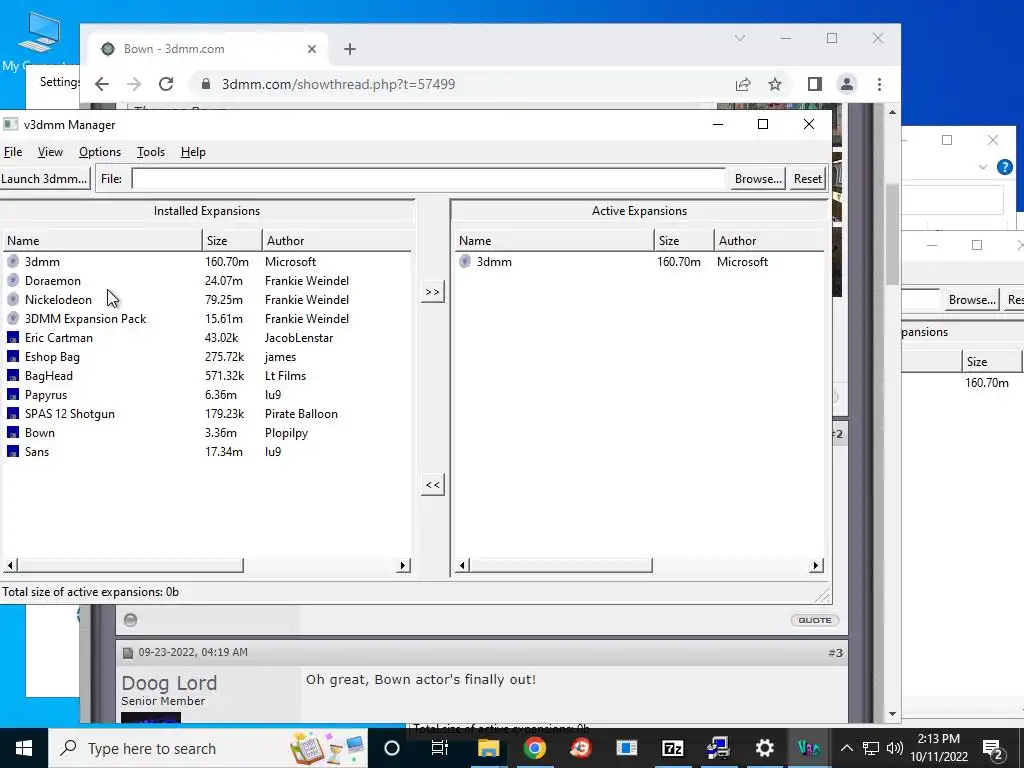Click 'Pirate Balloon' author cell
The height and width of the screenshot is (768, 1024).
tap(301, 413)
